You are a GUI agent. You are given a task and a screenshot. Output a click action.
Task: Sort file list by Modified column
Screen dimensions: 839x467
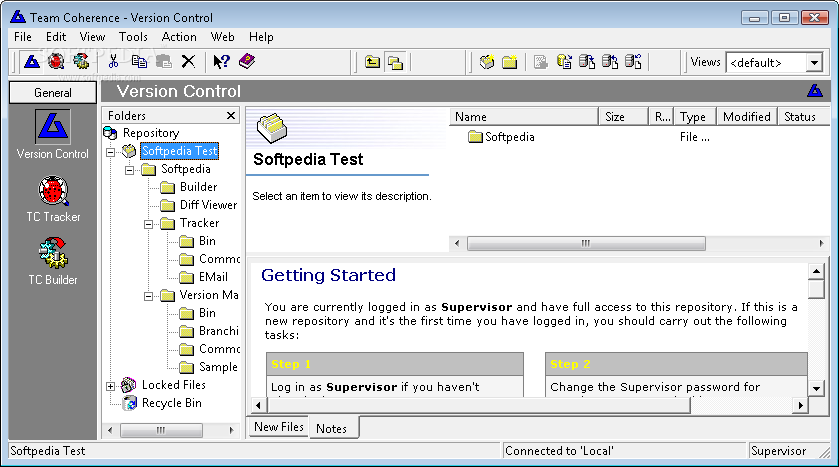pos(746,117)
